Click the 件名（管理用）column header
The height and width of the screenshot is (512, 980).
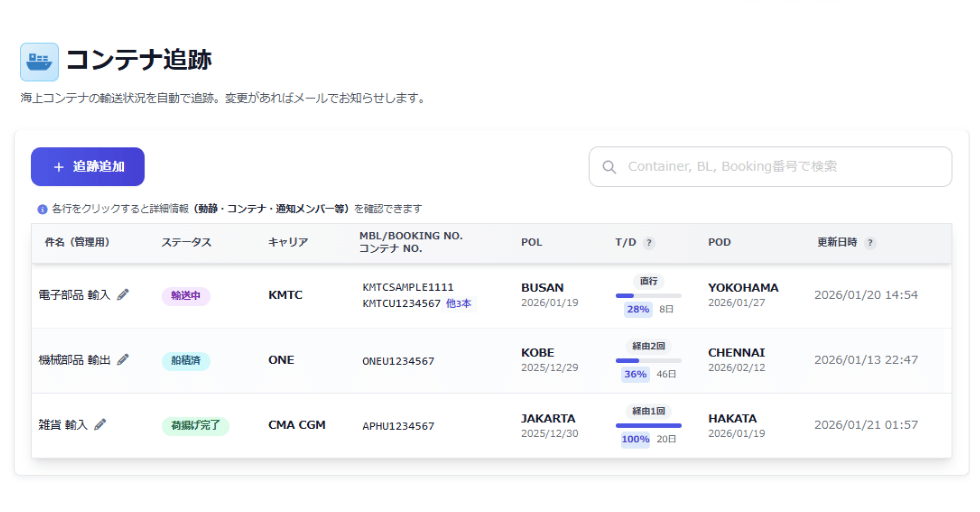tap(77, 243)
